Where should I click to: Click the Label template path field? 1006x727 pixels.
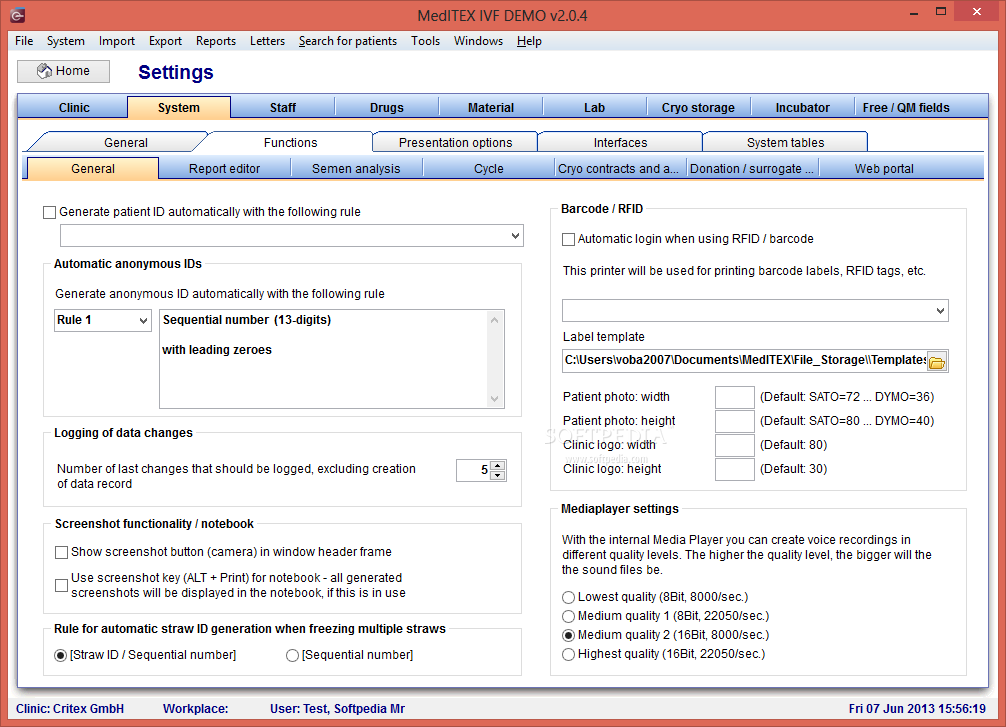[x=744, y=361]
